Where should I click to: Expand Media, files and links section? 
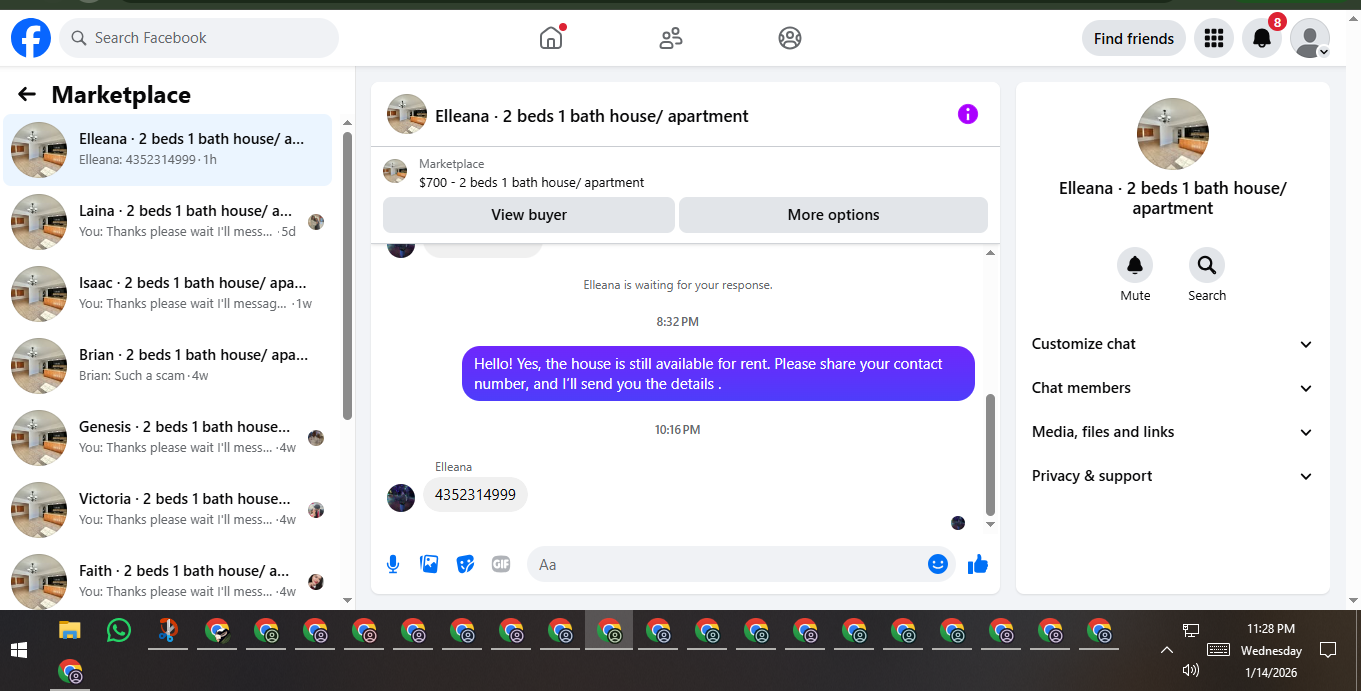pos(1172,432)
